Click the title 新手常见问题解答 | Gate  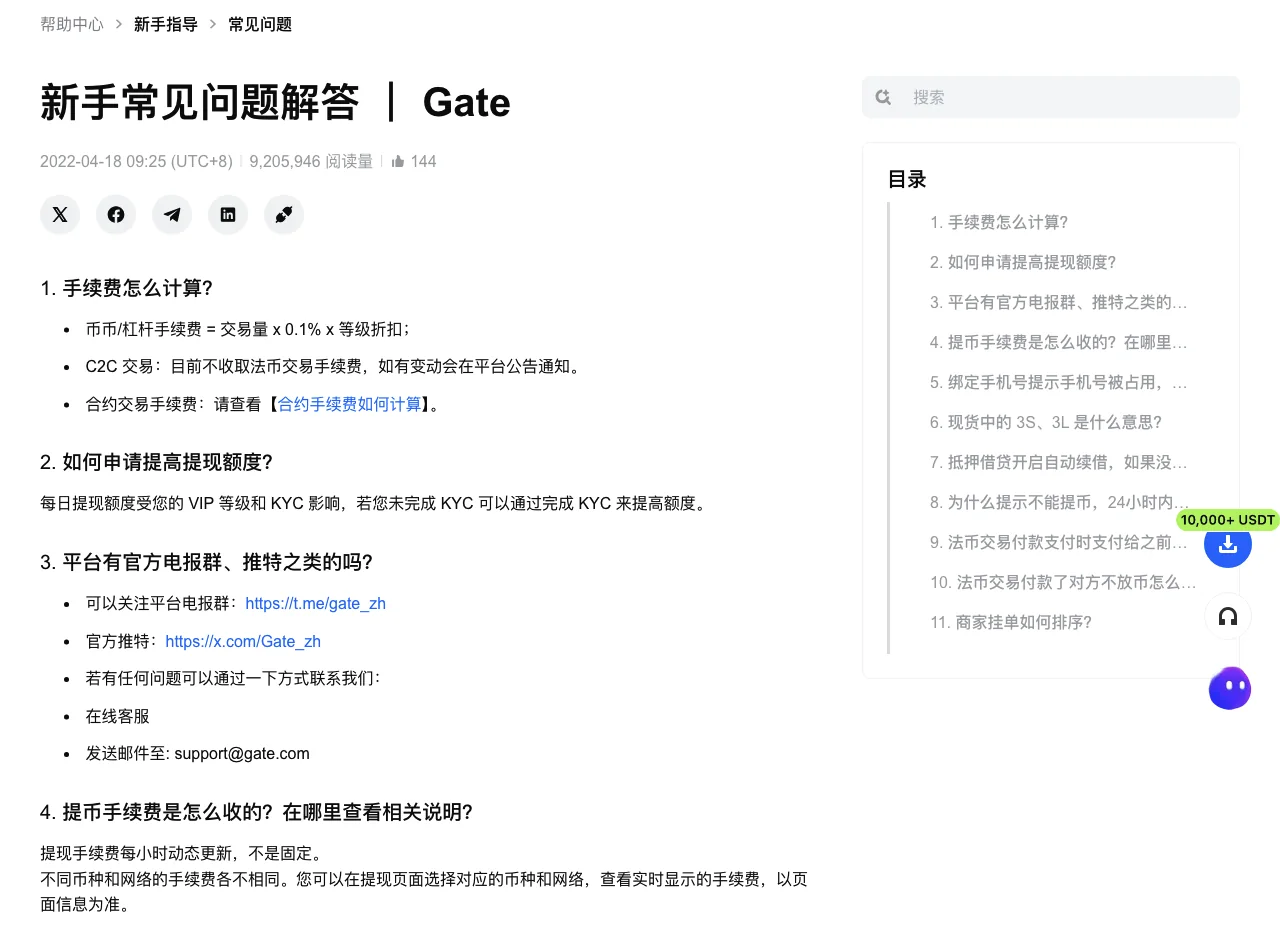275,102
